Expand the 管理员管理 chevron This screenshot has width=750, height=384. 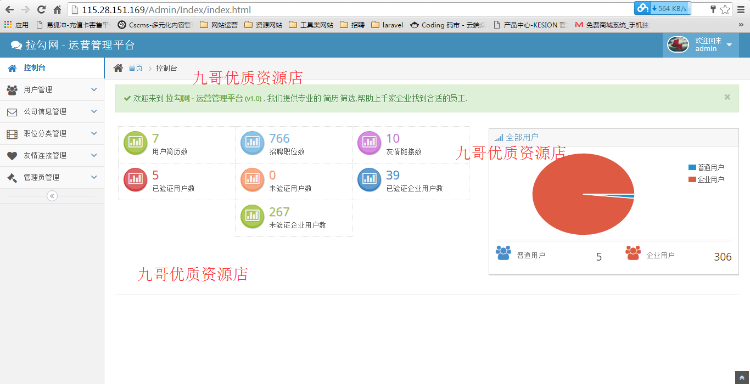pos(94,177)
